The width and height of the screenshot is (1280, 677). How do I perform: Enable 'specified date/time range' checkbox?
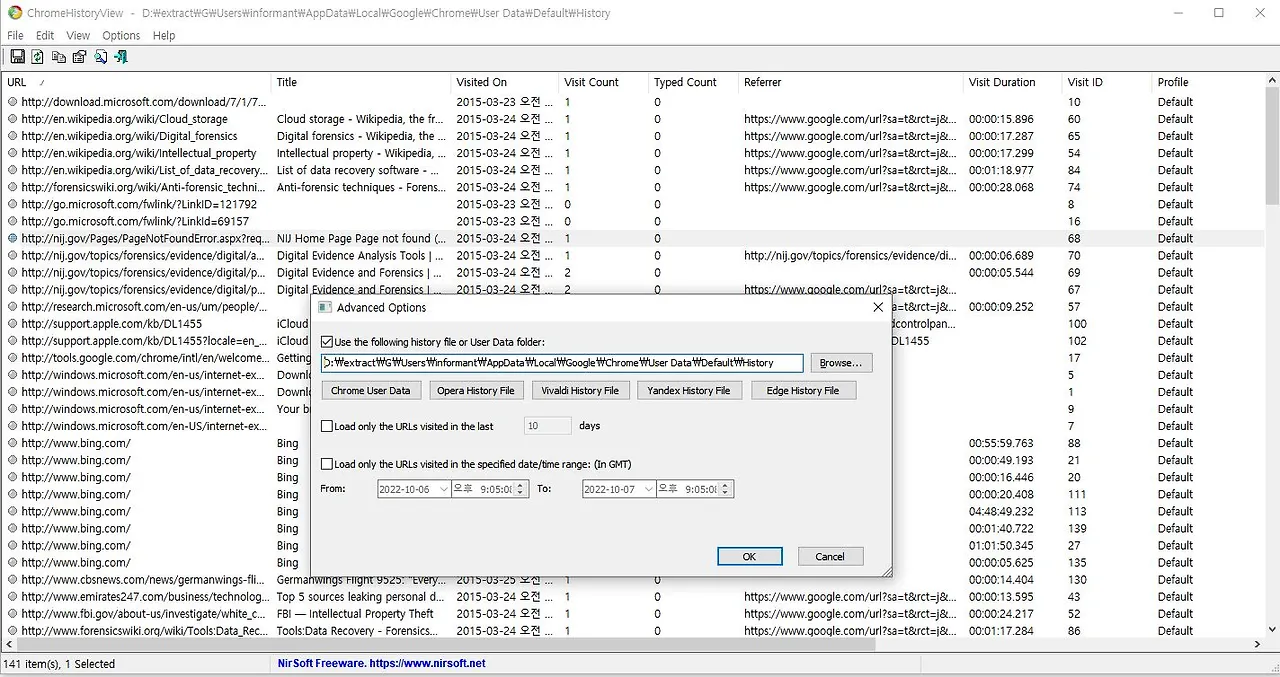click(327, 464)
